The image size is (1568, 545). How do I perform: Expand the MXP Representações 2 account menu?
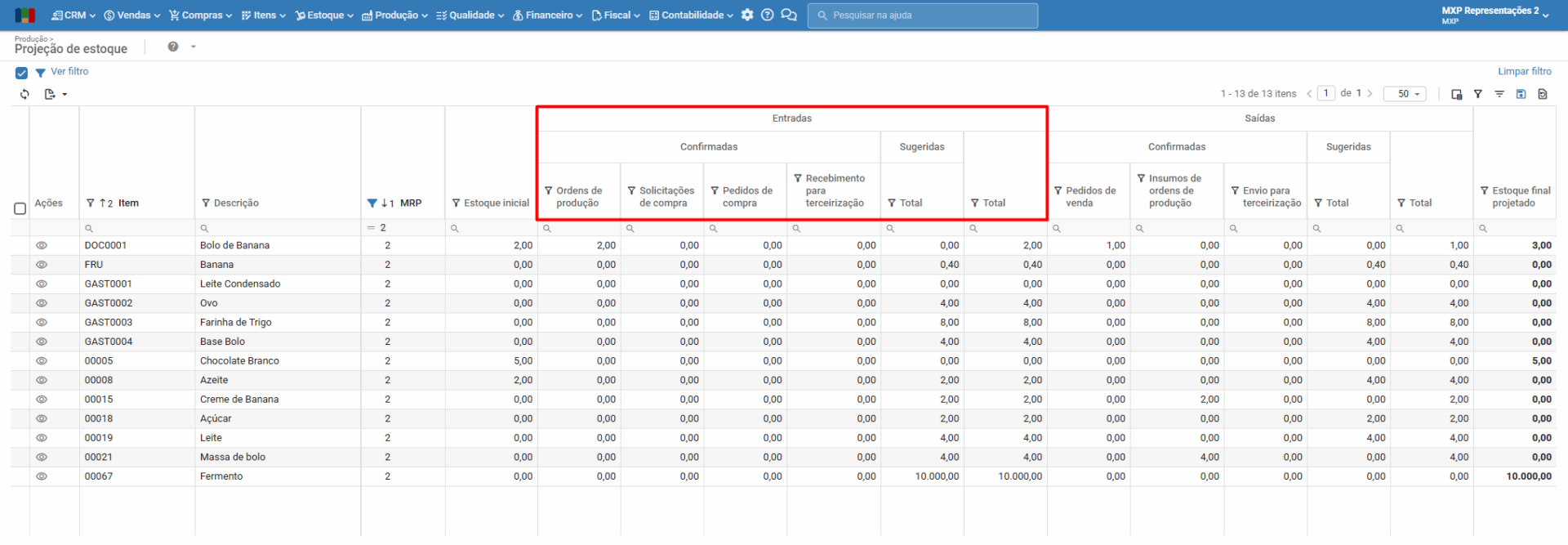(1494, 15)
